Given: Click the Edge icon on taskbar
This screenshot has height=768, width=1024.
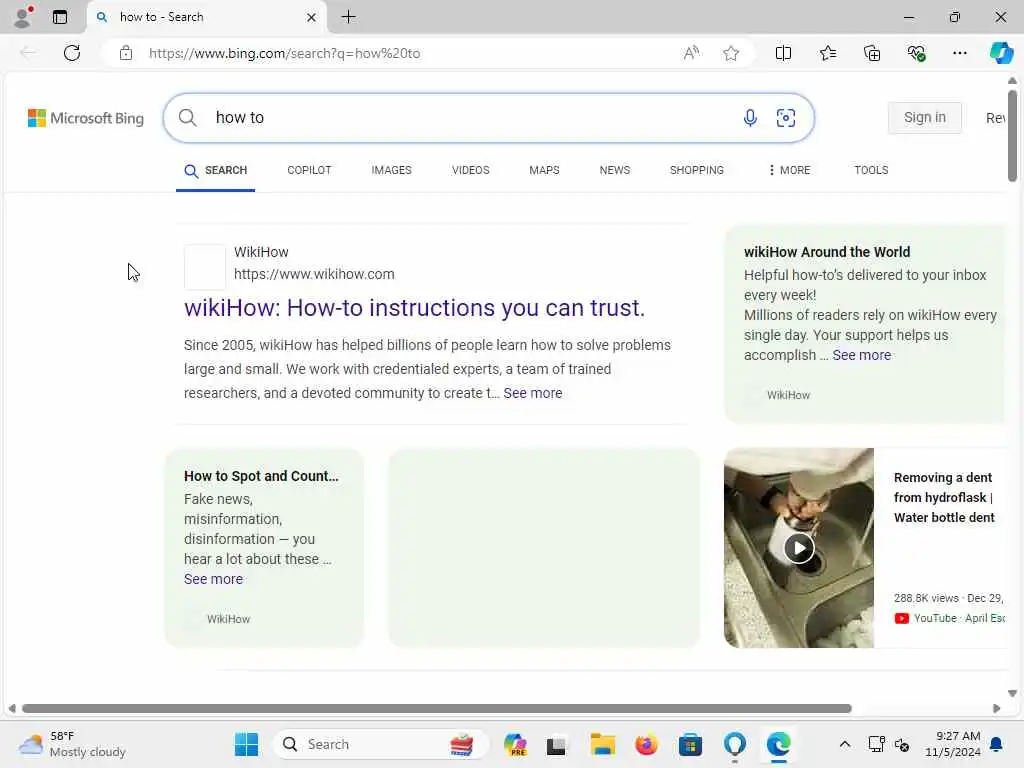Looking at the screenshot, I should (x=778, y=744).
